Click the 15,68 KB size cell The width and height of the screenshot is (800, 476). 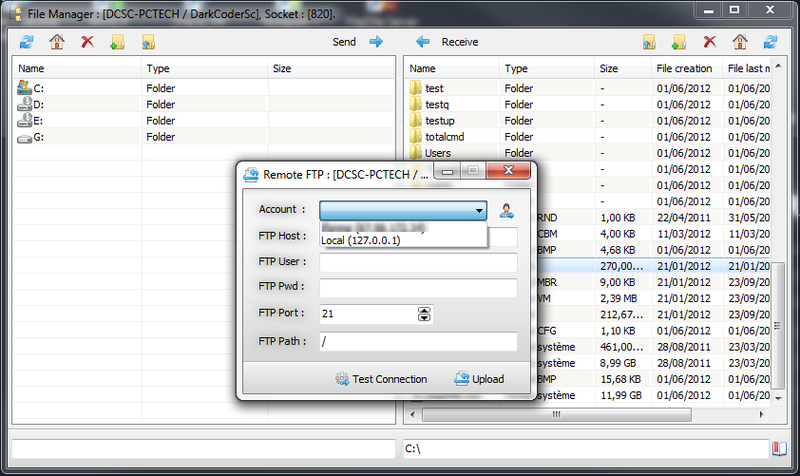pyautogui.click(x=620, y=379)
